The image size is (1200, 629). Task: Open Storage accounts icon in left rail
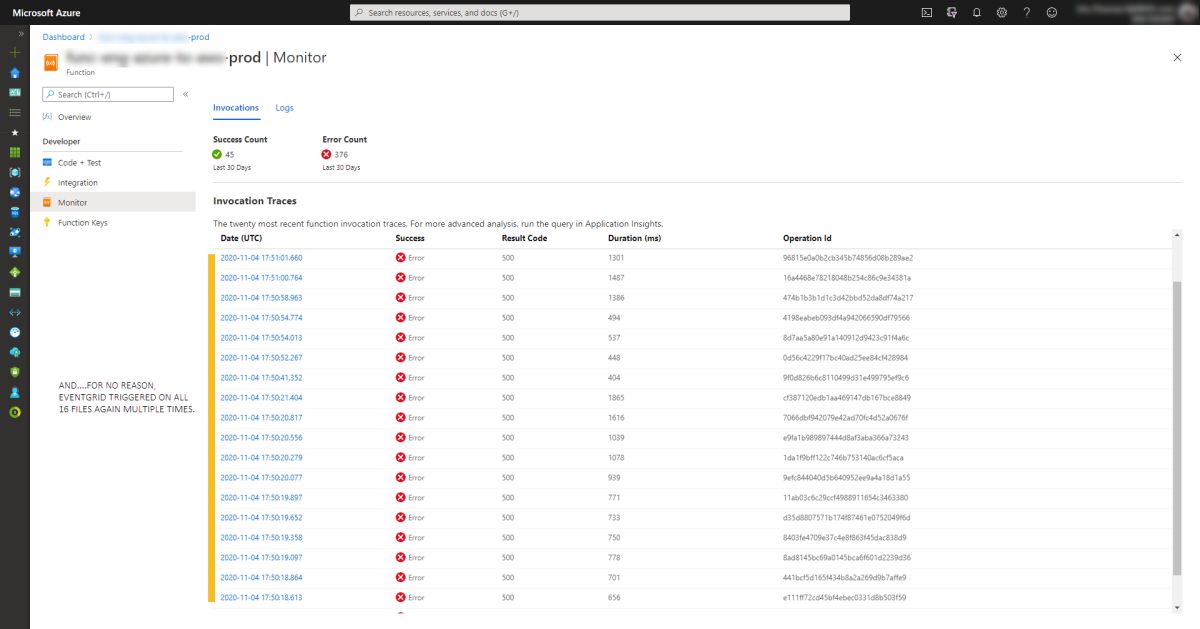coord(14,292)
